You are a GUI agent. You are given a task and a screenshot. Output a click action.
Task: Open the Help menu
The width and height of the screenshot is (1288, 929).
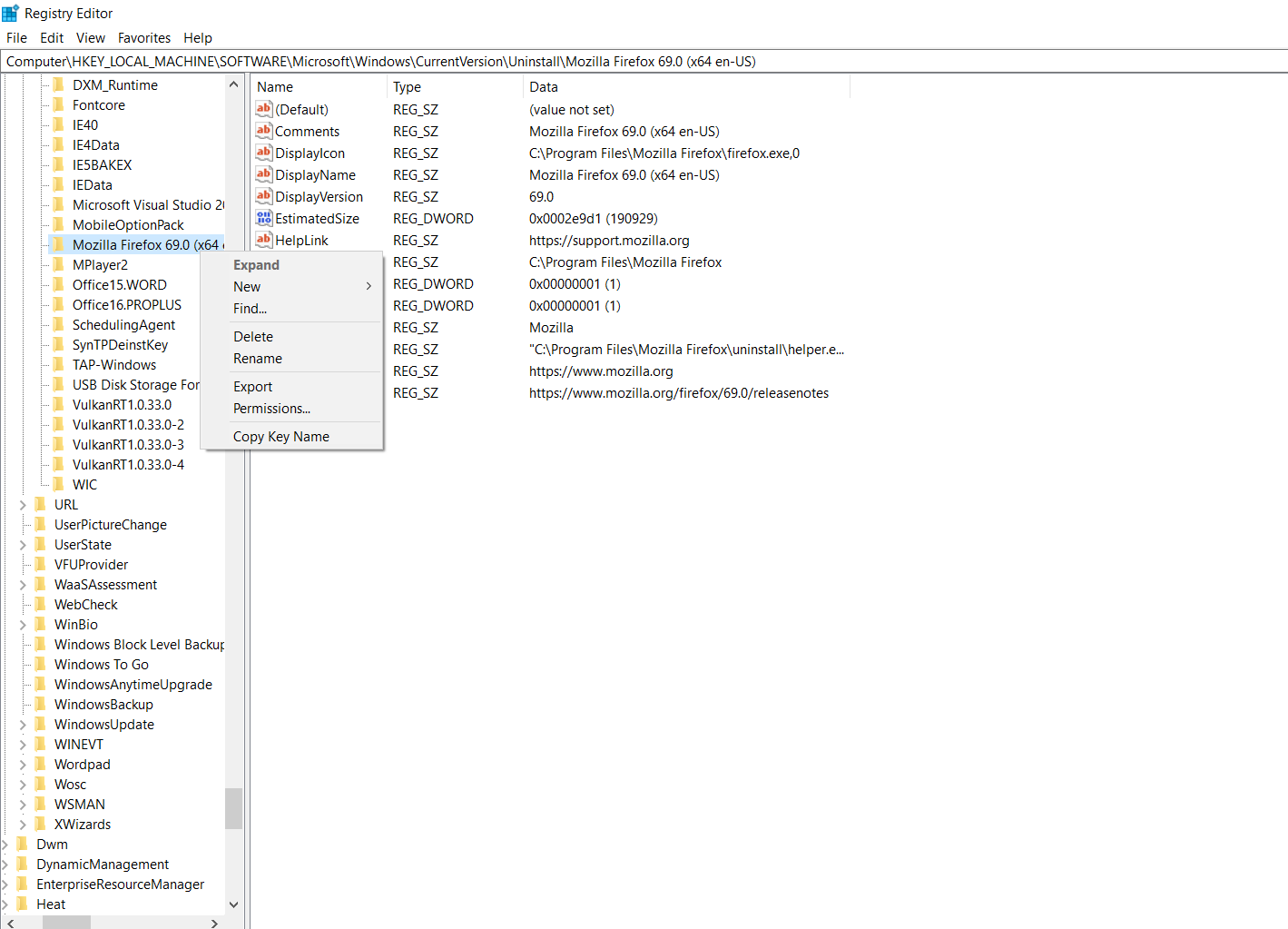point(198,37)
